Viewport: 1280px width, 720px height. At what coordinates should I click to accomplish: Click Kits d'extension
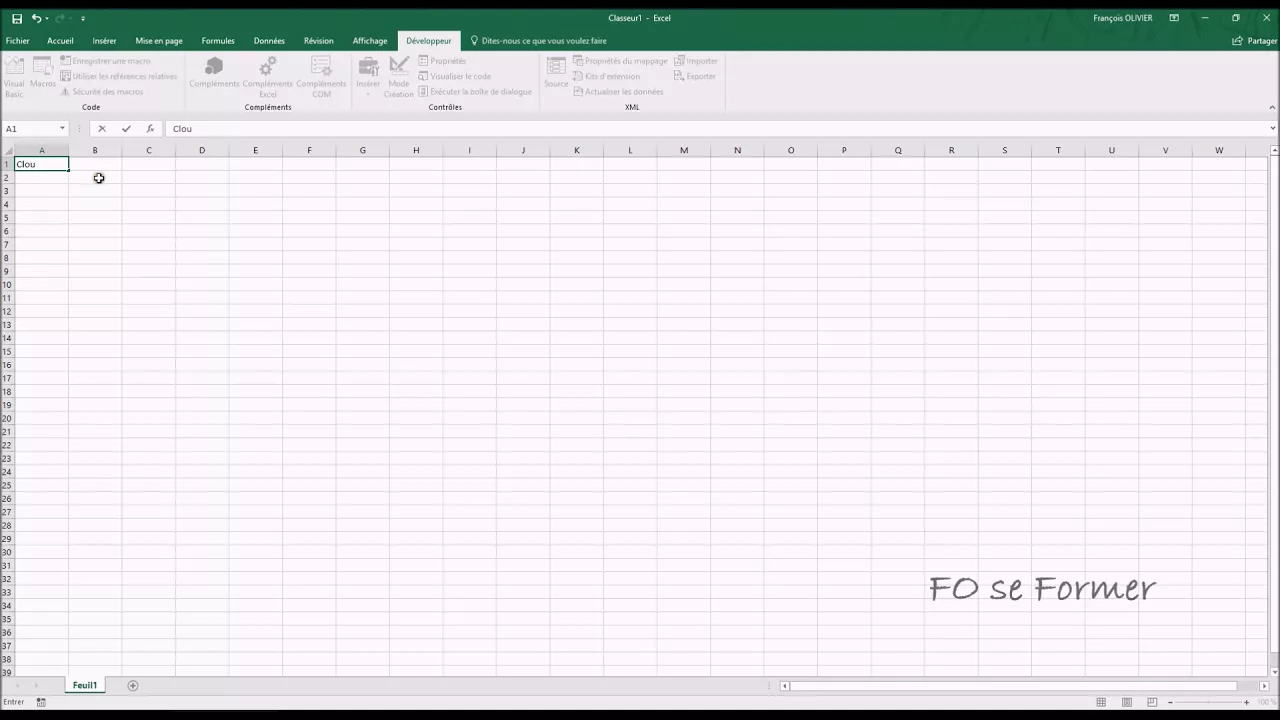[x=606, y=76]
